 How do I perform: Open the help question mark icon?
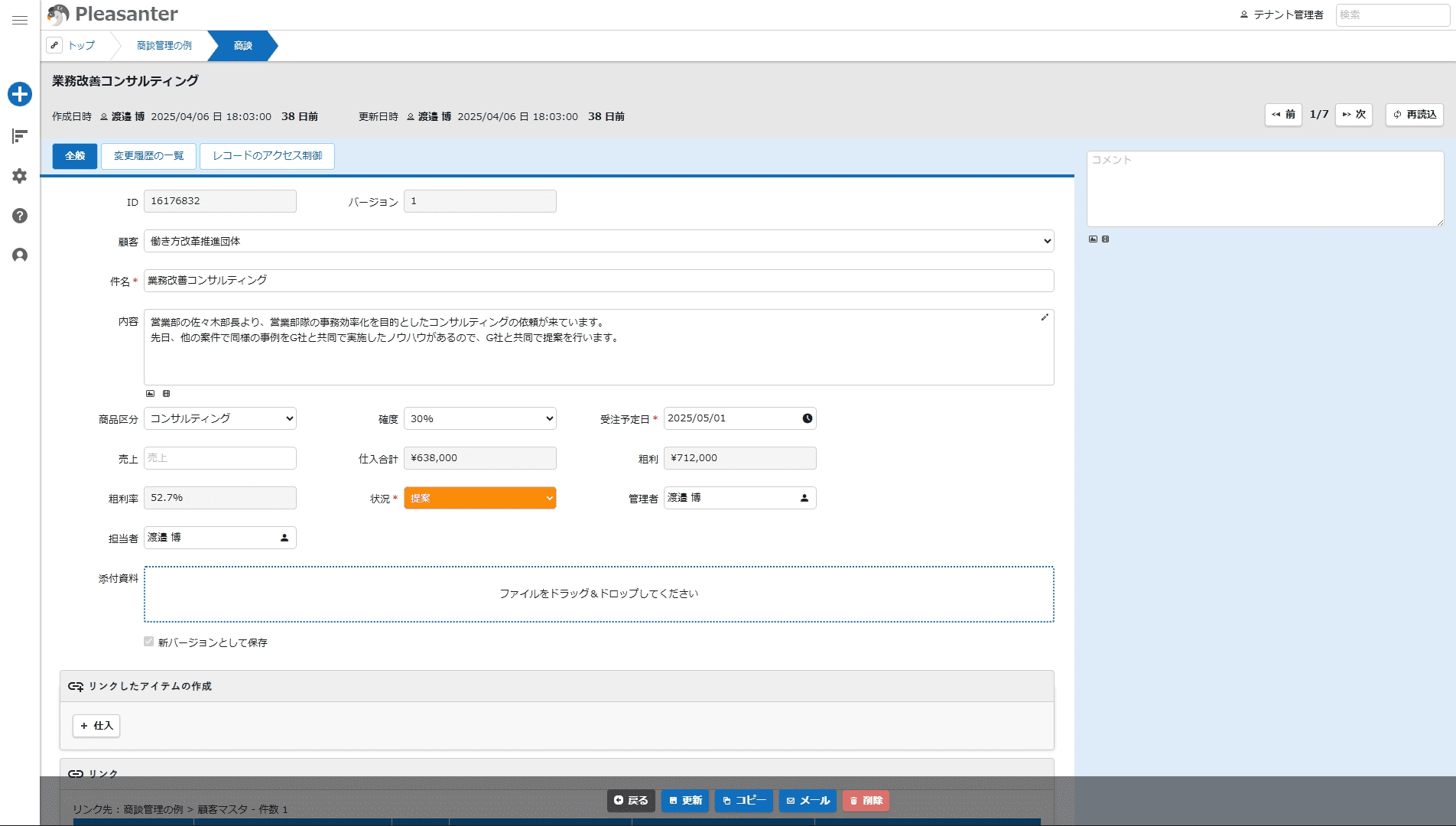click(20, 216)
